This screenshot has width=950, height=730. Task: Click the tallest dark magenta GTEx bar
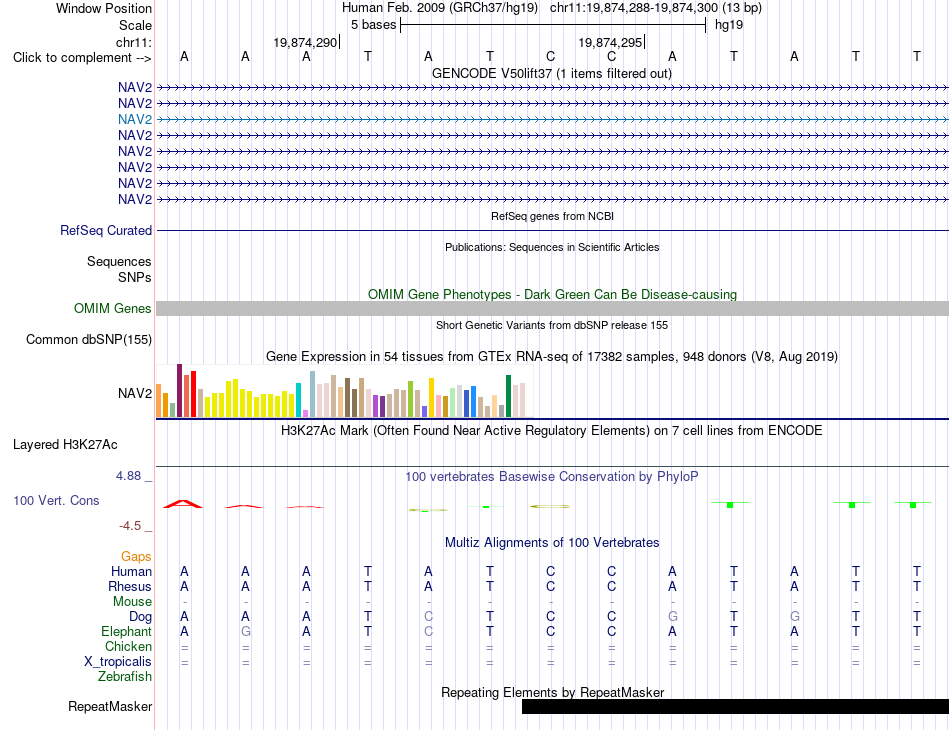179,391
